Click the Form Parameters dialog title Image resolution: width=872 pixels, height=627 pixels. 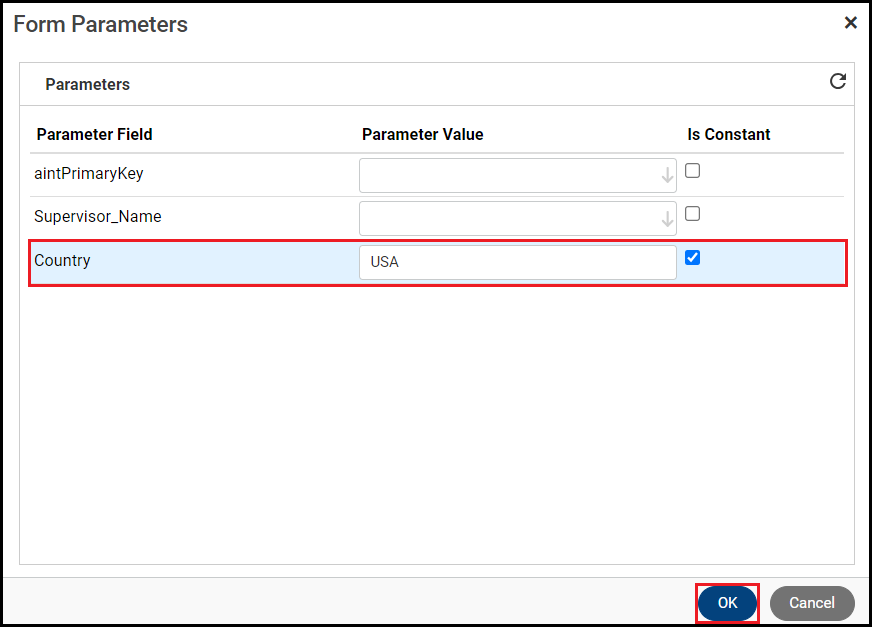coord(100,24)
